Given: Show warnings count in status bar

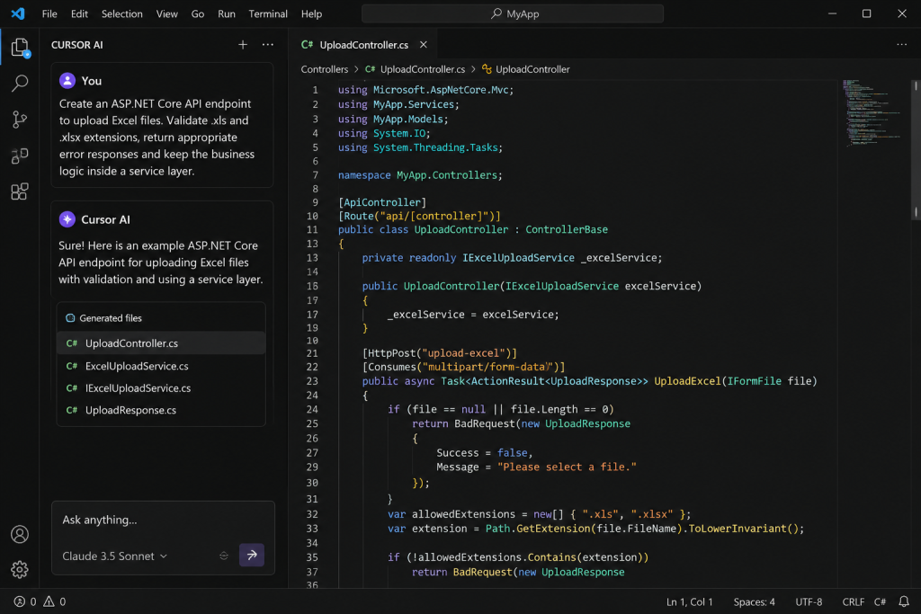Looking at the screenshot, I should pos(55,602).
